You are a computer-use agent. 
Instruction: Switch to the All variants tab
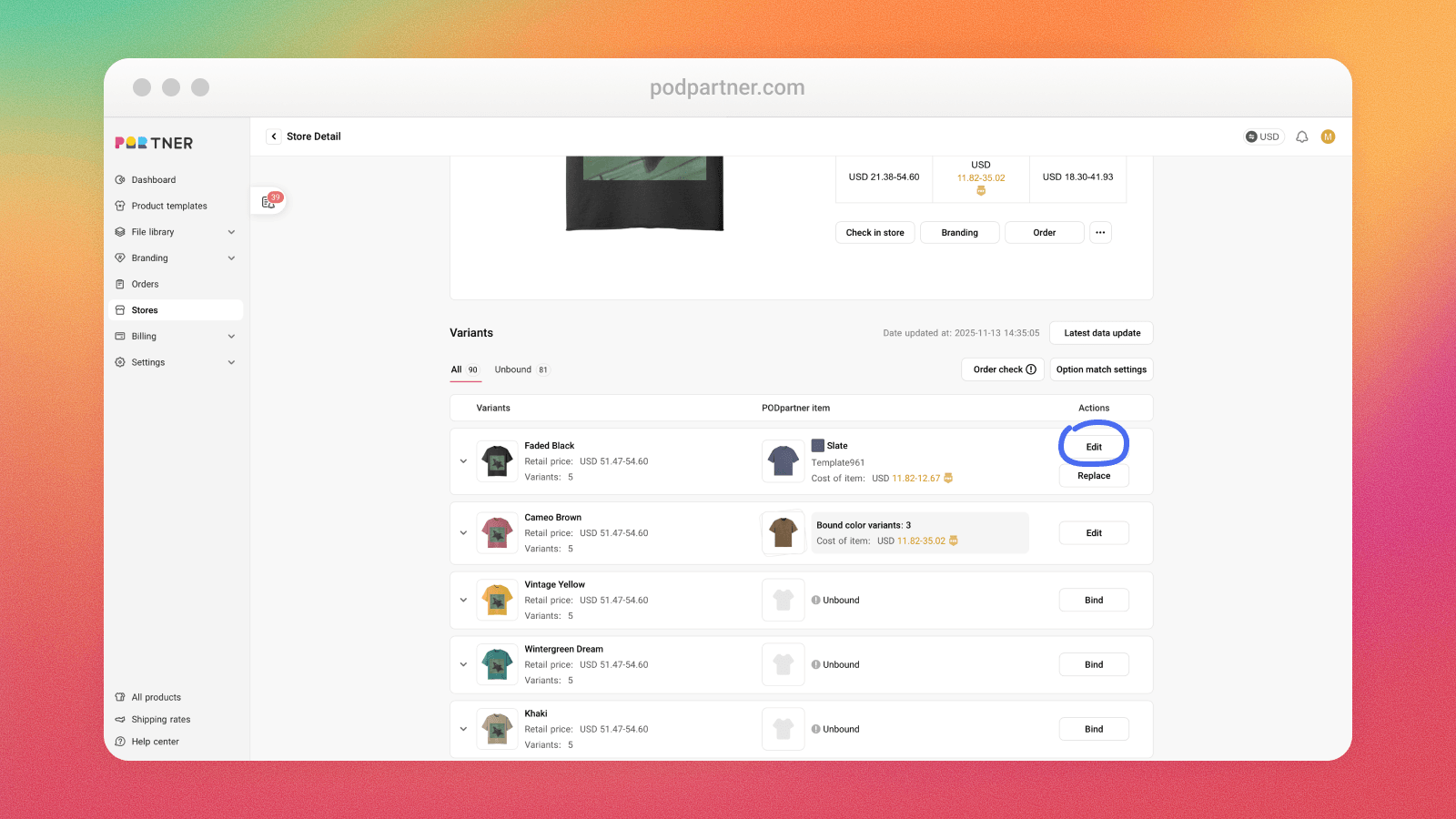tap(465, 369)
